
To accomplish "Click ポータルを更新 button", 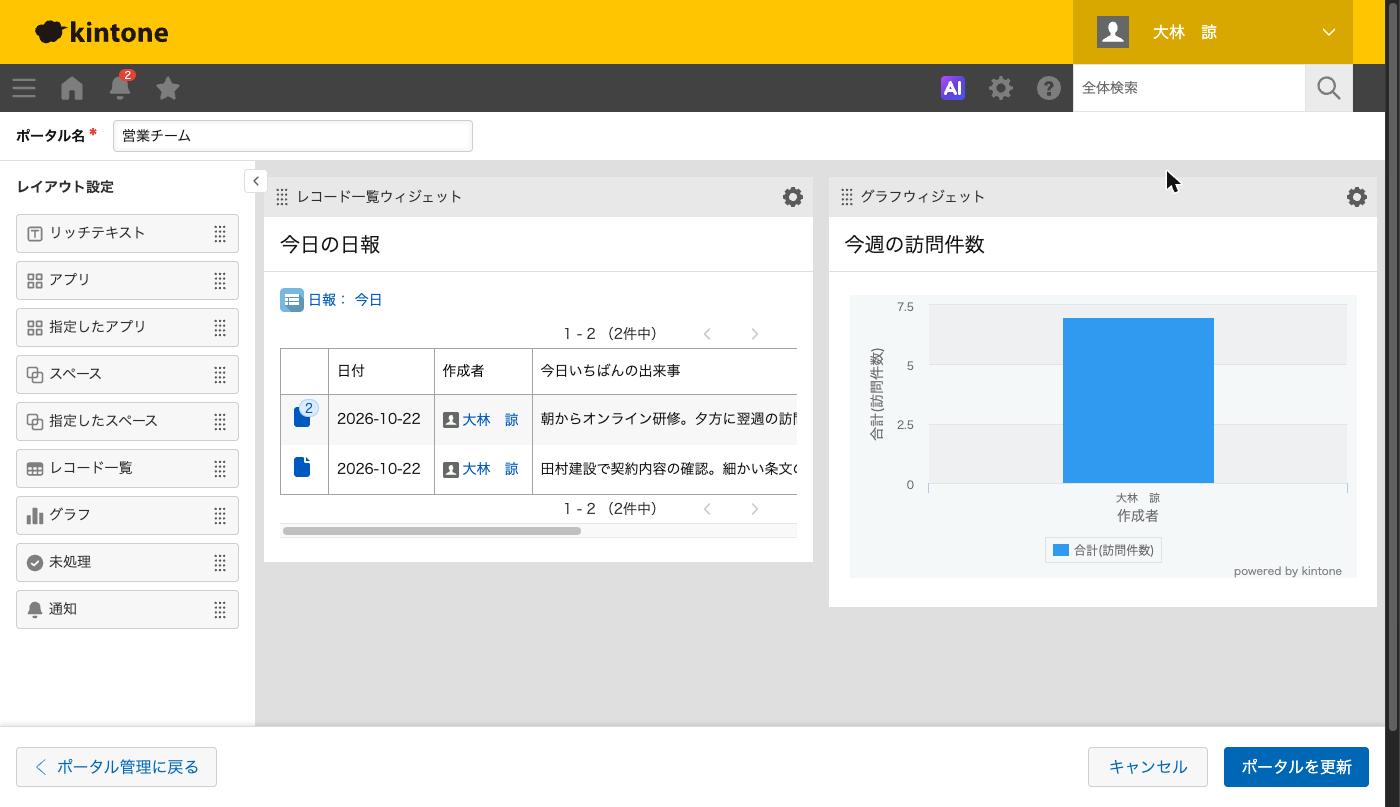I will pos(1296,767).
